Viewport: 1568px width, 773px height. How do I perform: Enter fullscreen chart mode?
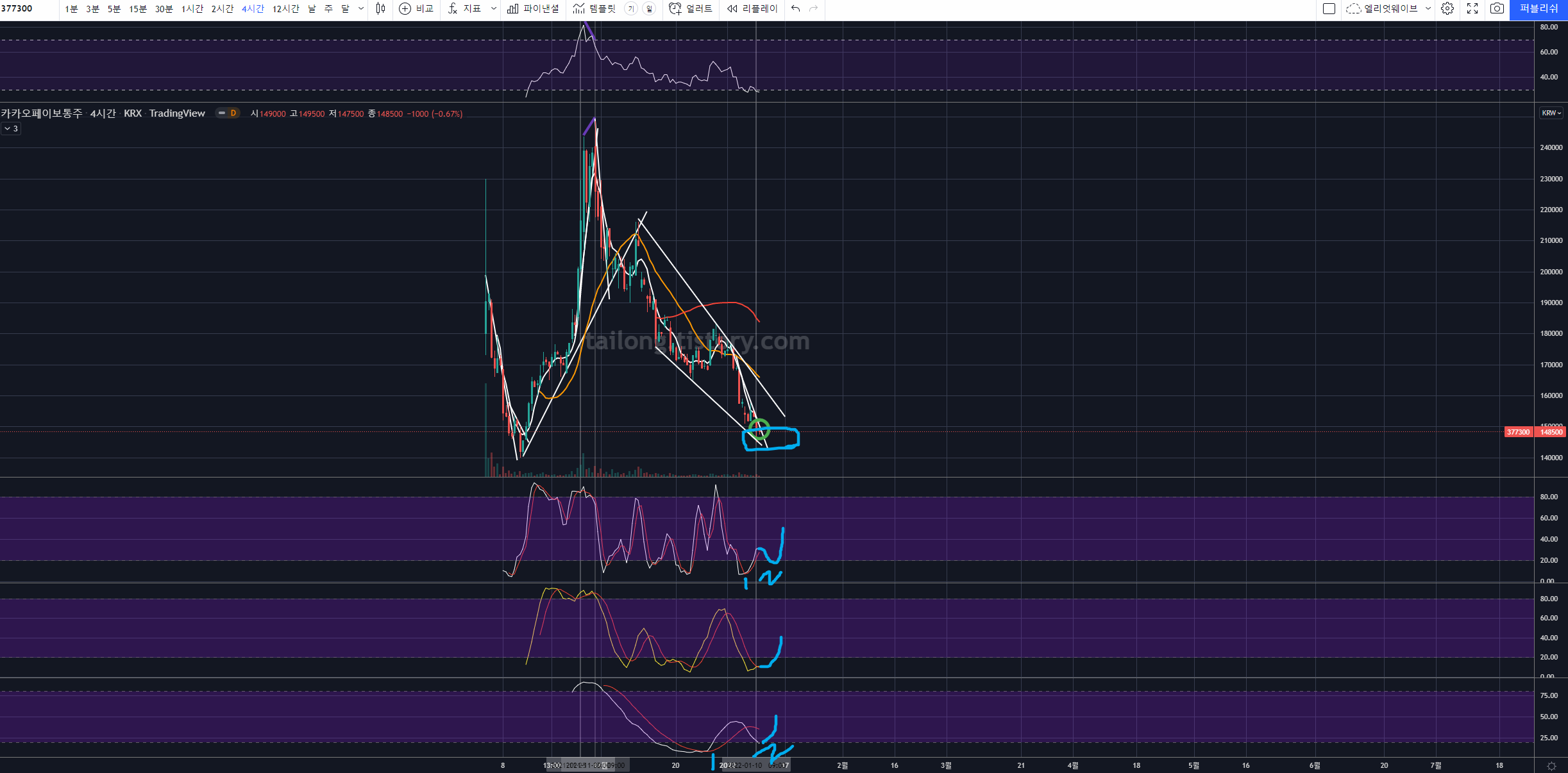[x=1472, y=8]
